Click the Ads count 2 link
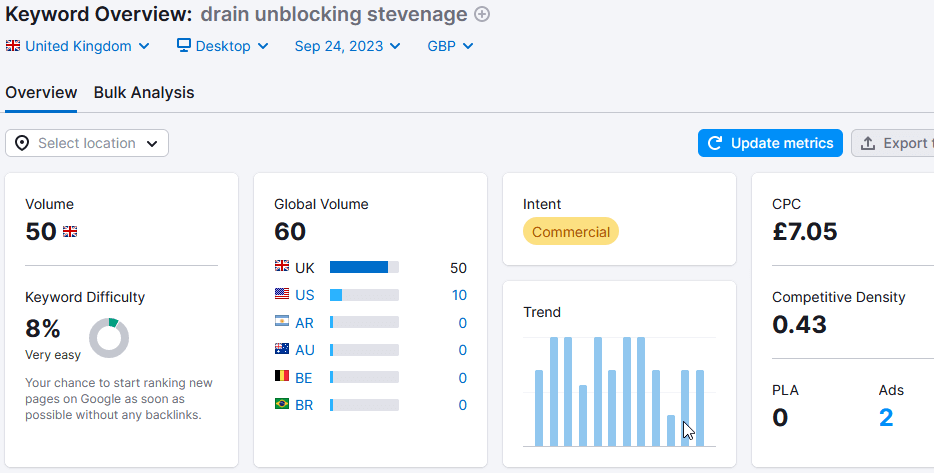 (886, 417)
